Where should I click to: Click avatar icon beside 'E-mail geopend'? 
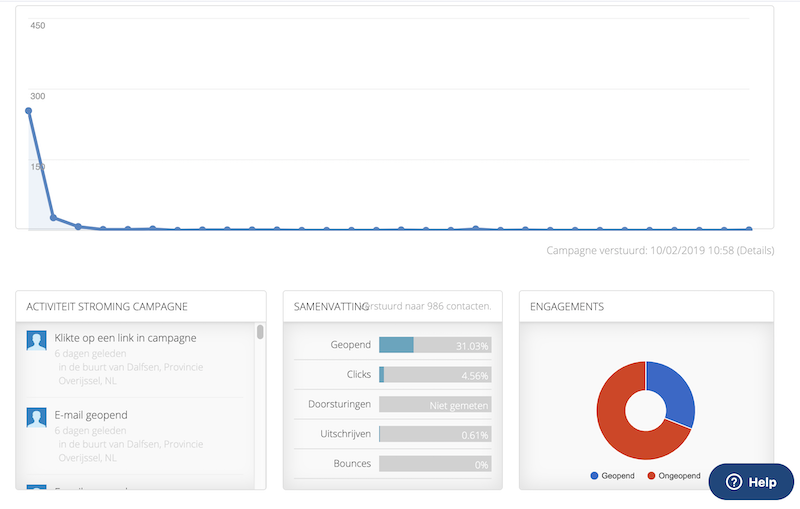point(37,418)
